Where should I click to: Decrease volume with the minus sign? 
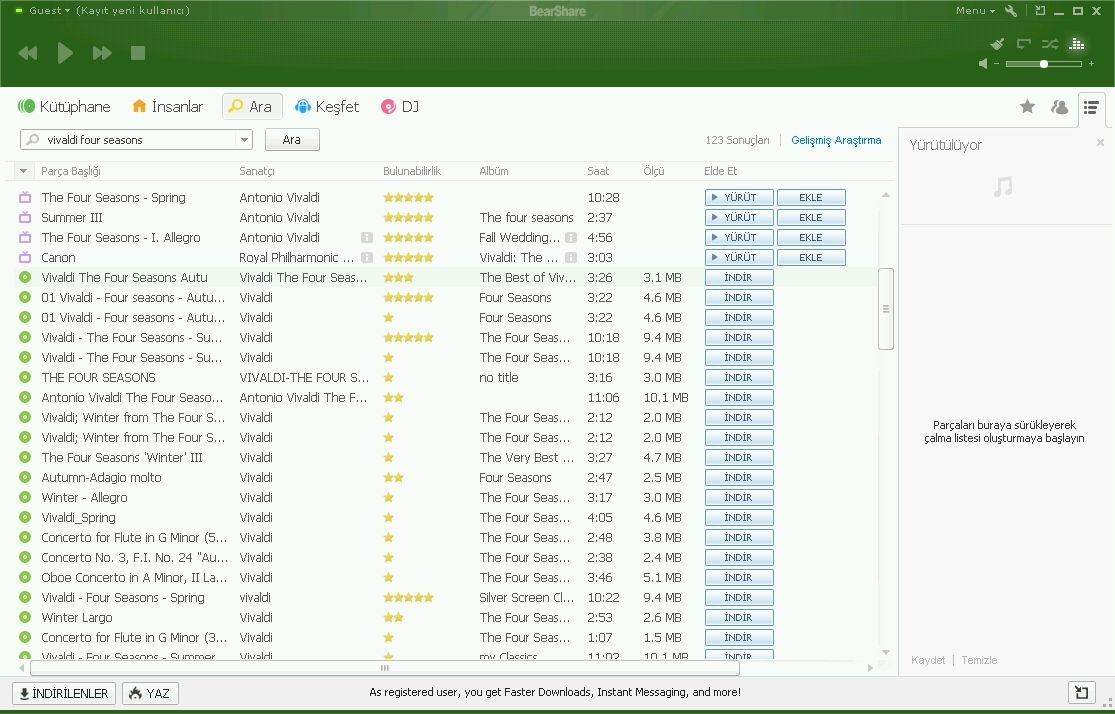tap(997, 64)
